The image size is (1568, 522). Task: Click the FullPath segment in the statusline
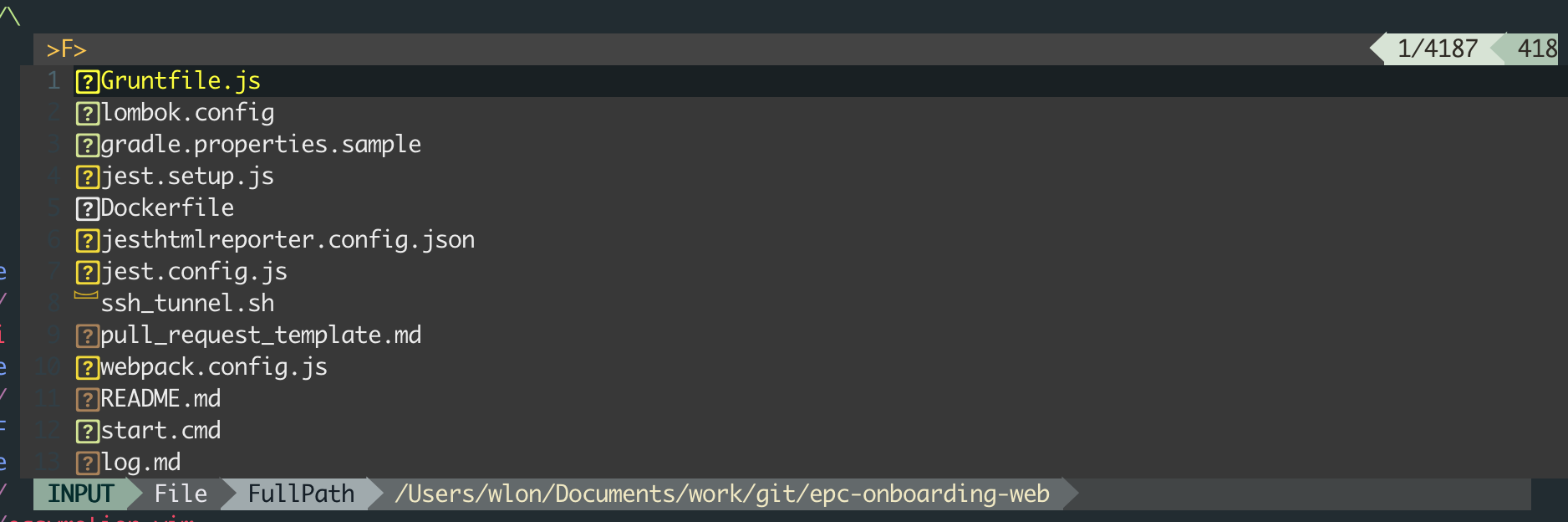click(301, 494)
